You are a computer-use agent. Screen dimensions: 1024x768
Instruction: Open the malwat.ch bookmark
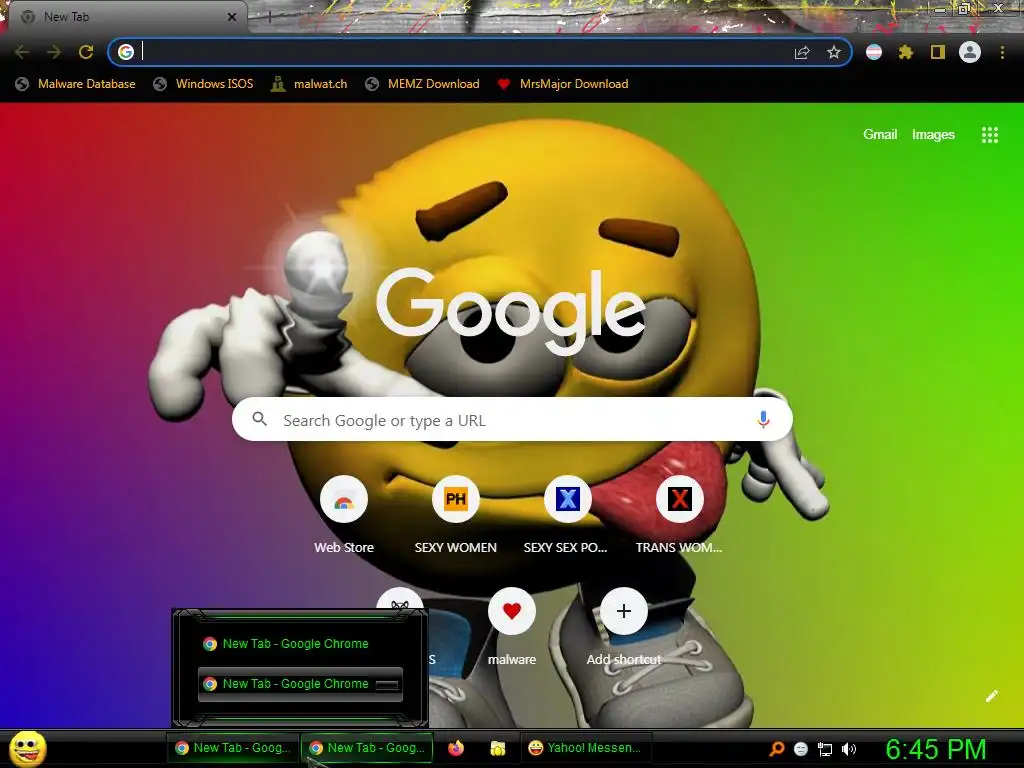(309, 84)
